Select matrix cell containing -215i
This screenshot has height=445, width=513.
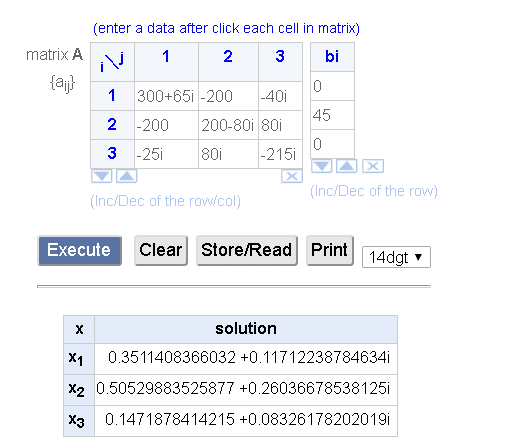280,154
